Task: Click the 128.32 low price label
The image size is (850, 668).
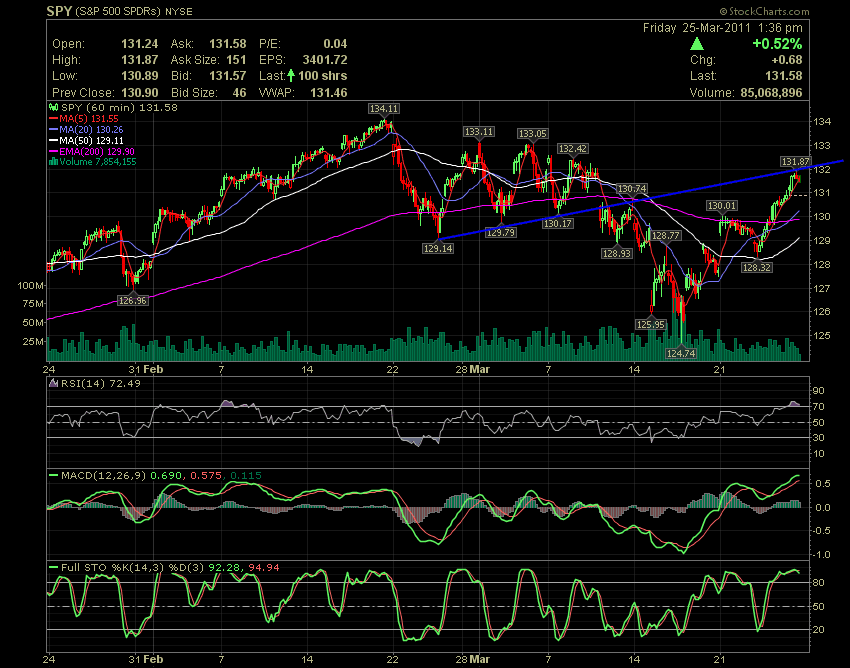Action: [x=757, y=267]
